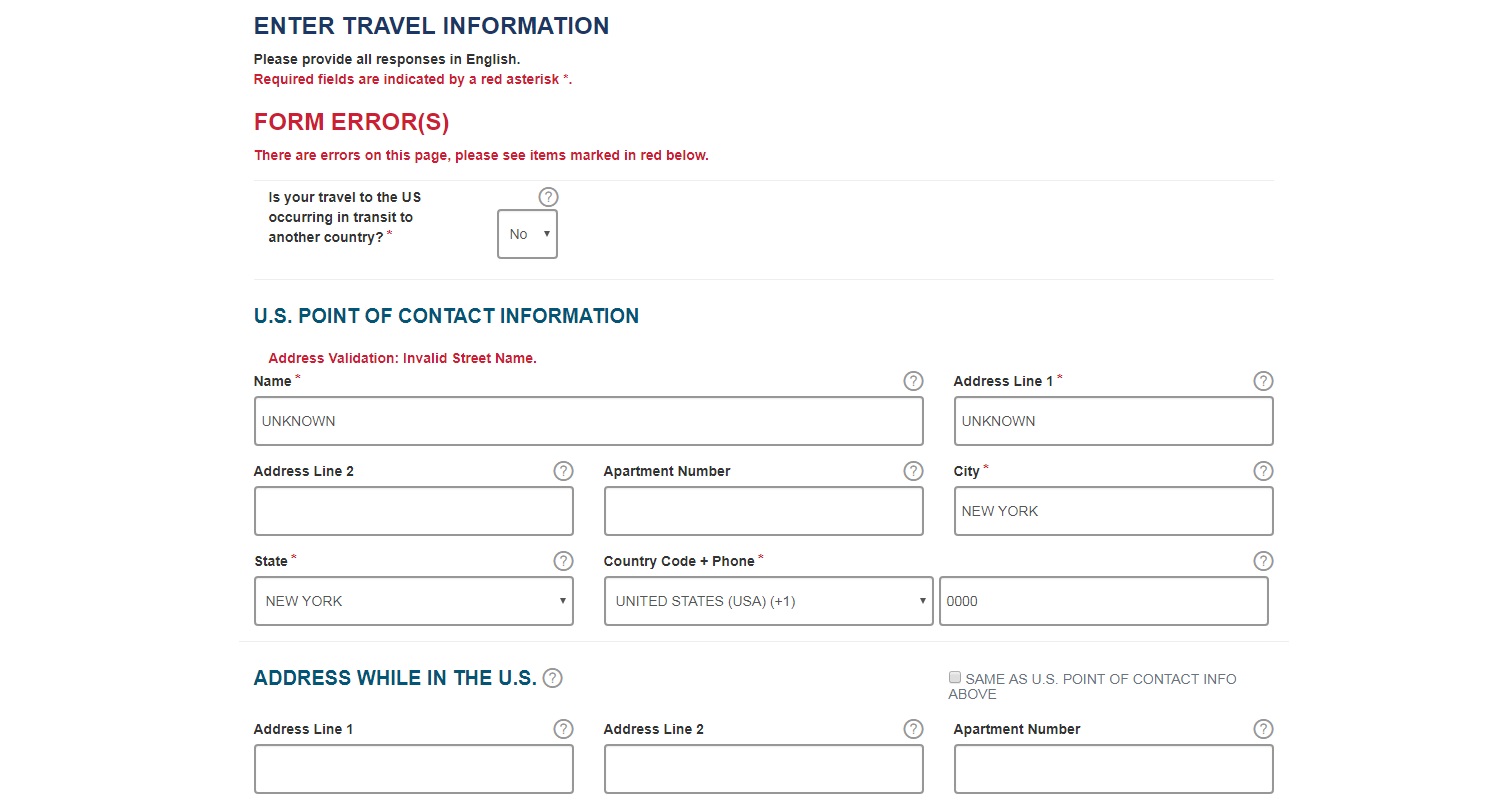Screen dimensions: 1503x808
Task: Check Same as U.S. Point of Contact box
Action: pyautogui.click(x=955, y=677)
